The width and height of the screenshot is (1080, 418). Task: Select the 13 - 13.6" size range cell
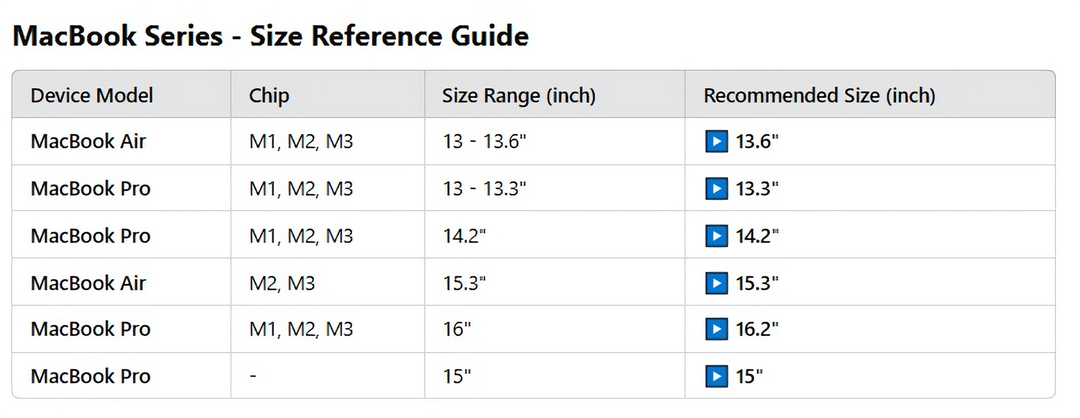click(484, 142)
